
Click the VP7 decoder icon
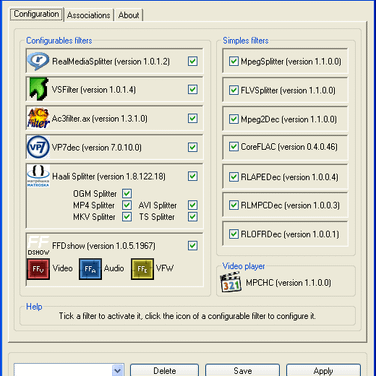click(38, 147)
